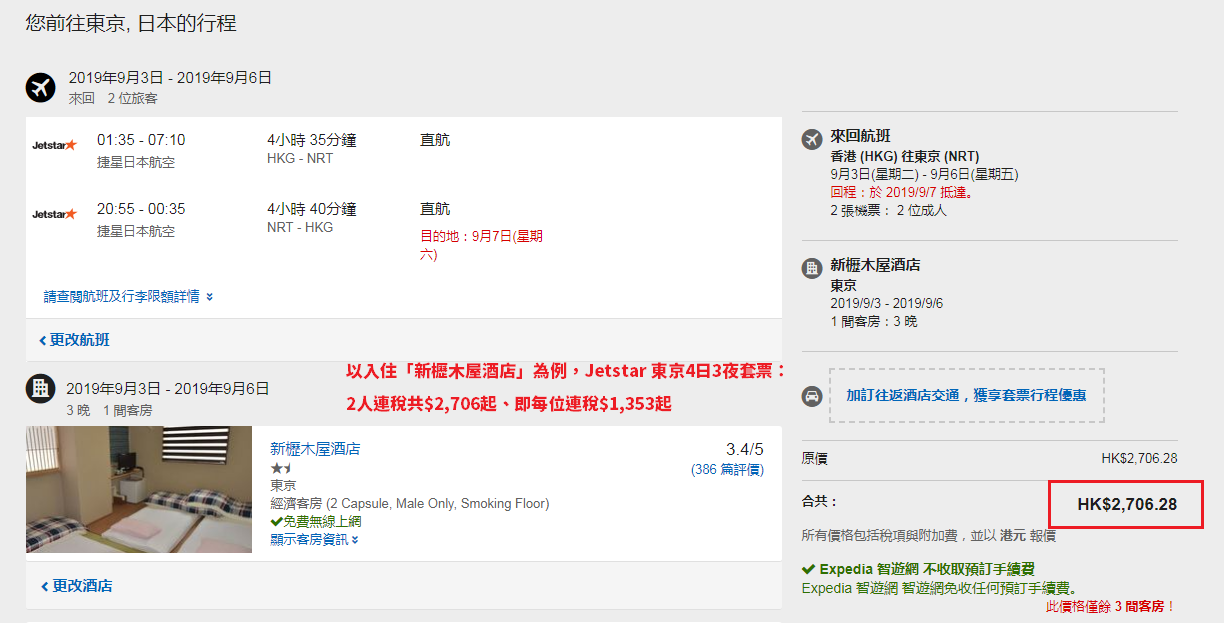
Task: Click the Jetstar logo on the 20:55 flight
Action: coord(54,214)
